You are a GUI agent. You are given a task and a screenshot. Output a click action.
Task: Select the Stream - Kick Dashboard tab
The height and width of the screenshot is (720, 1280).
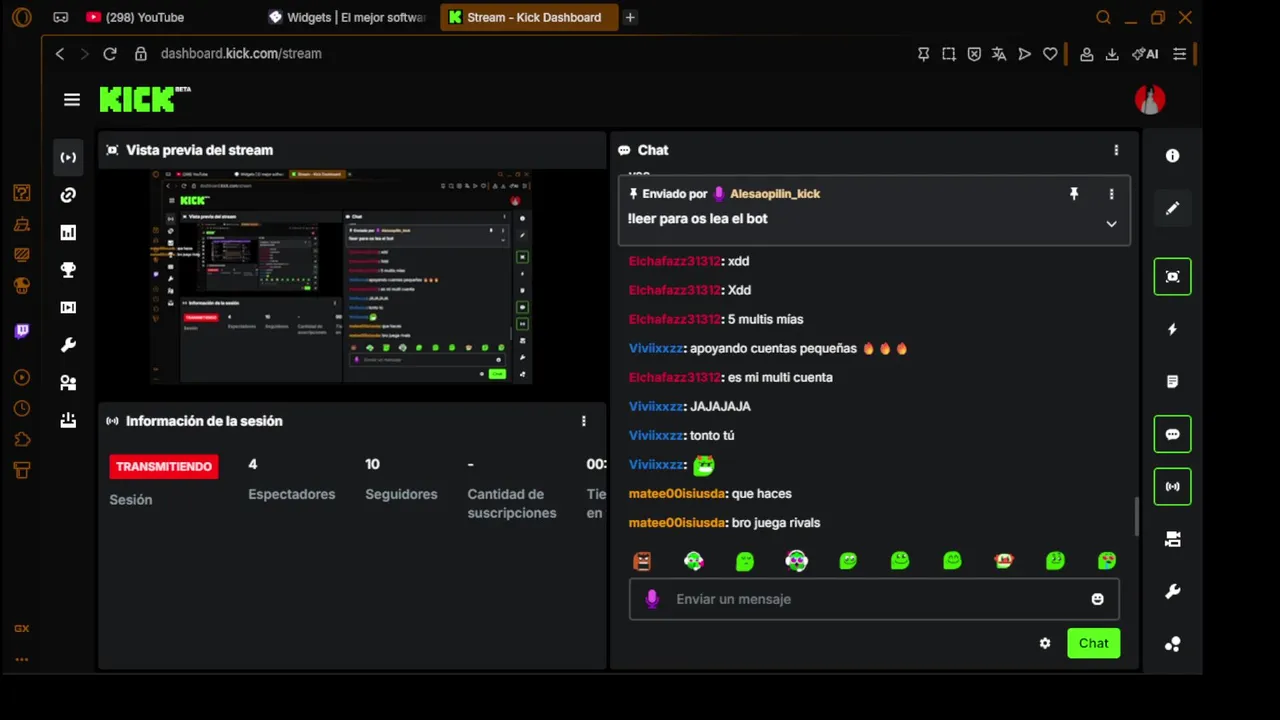(x=529, y=17)
